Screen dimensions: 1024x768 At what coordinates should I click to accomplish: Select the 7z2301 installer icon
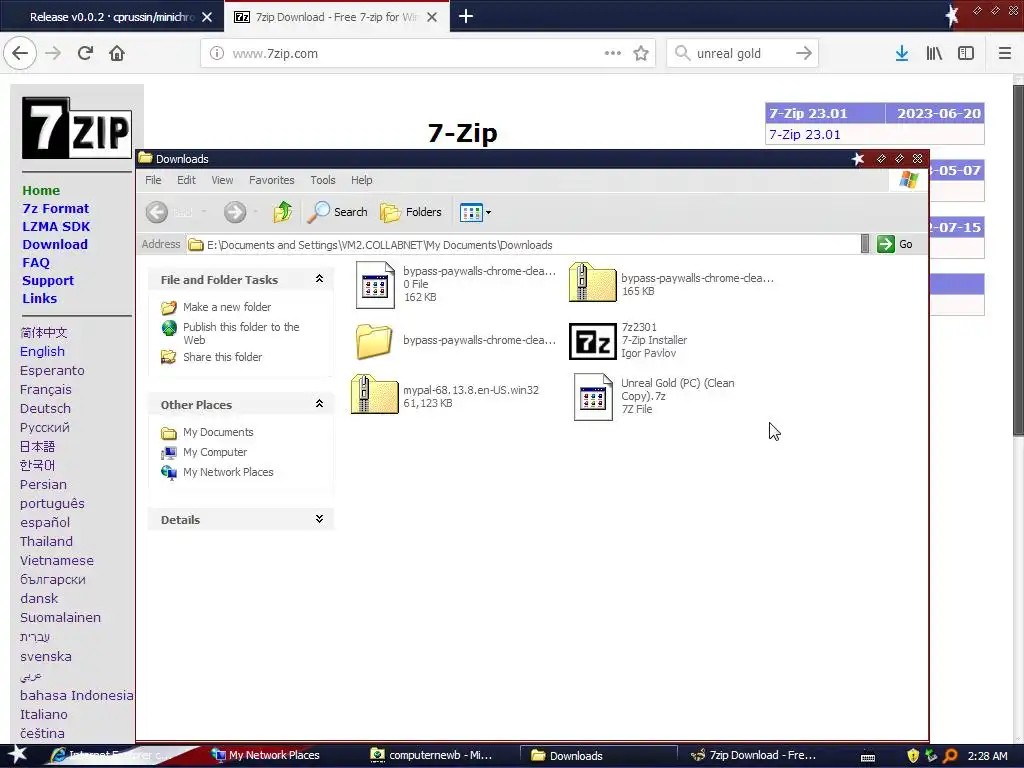pyautogui.click(x=592, y=341)
